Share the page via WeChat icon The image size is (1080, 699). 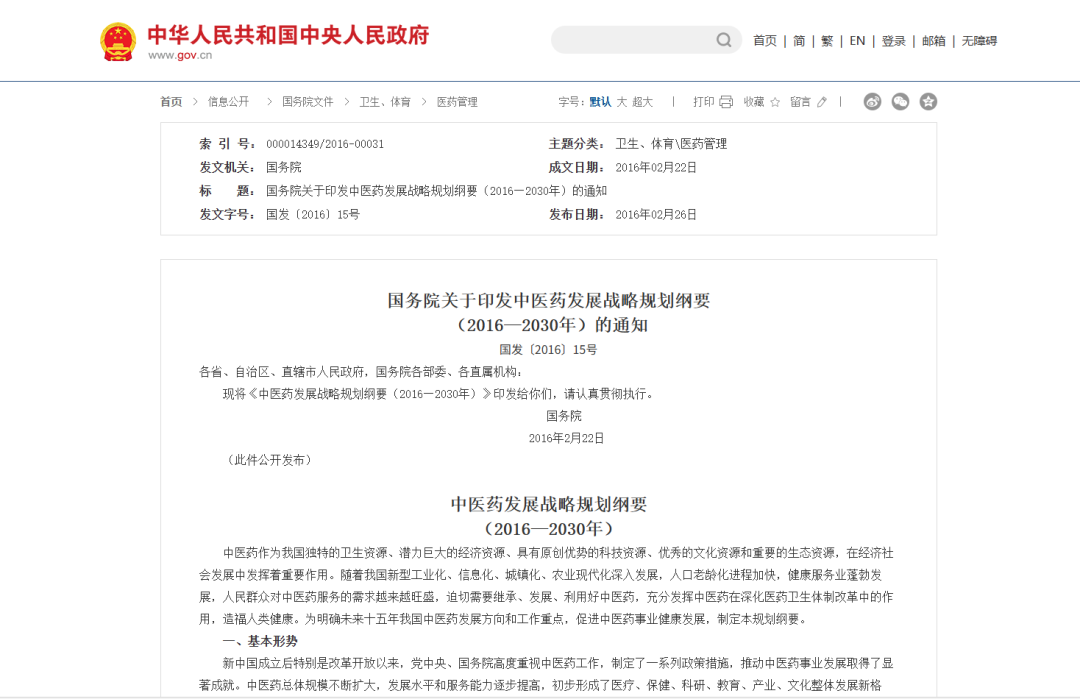pyautogui.click(x=900, y=101)
